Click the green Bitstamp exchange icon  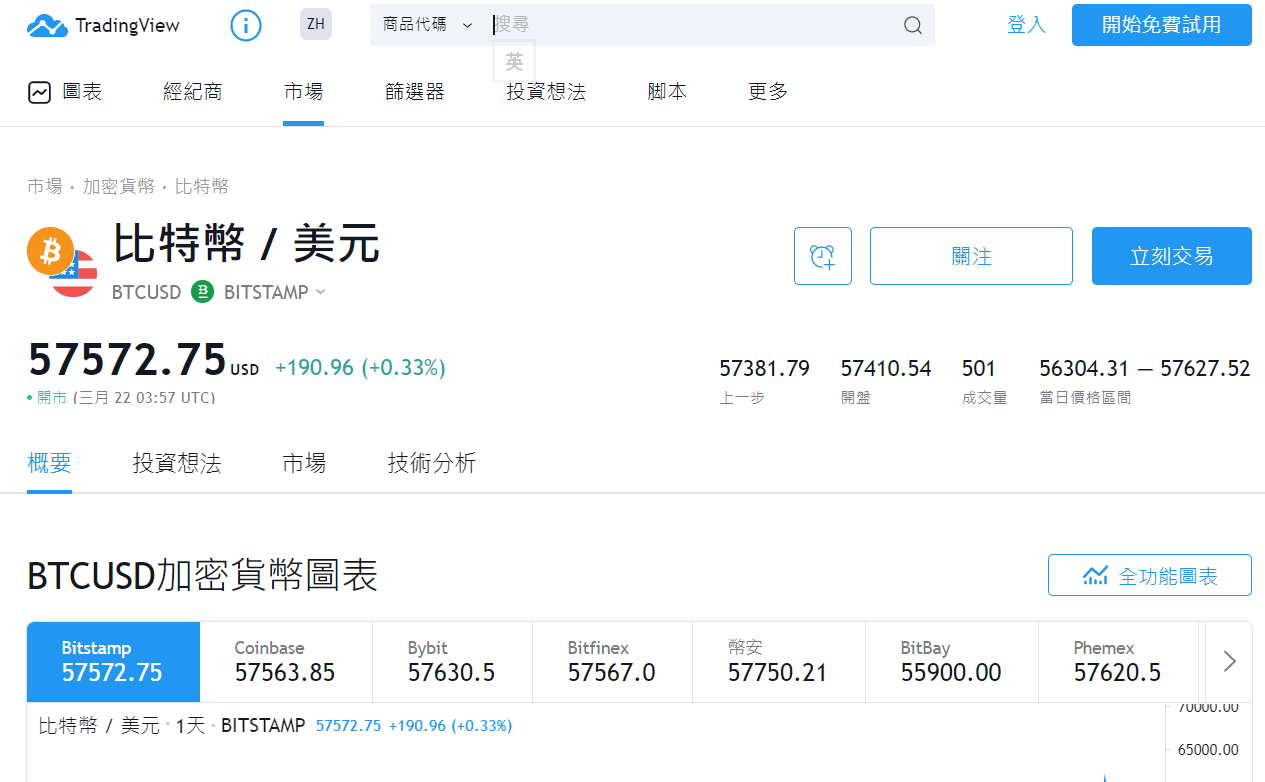pyautogui.click(x=203, y=292)
